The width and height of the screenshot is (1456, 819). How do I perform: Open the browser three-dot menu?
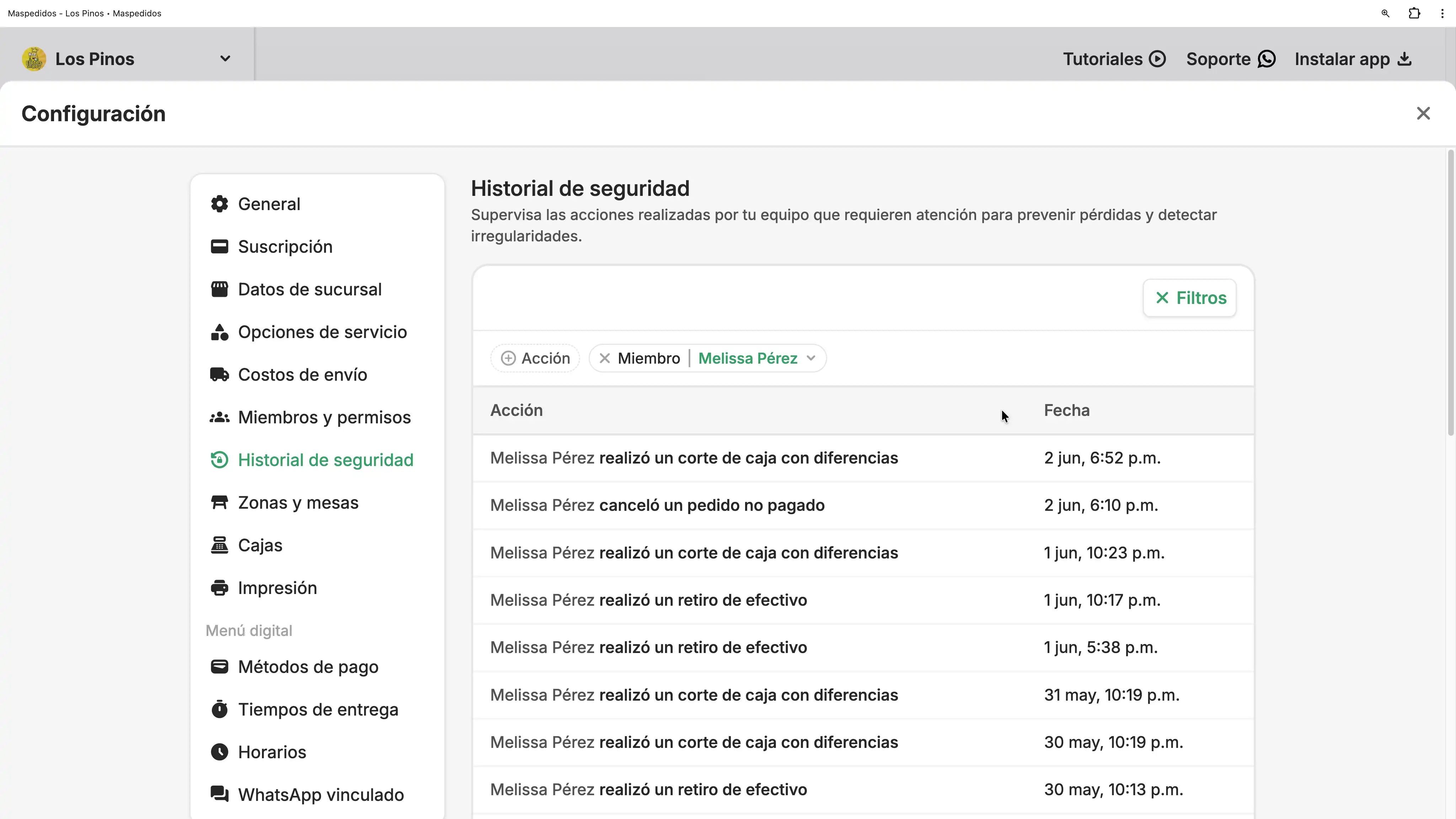(x=1442, y=13)
